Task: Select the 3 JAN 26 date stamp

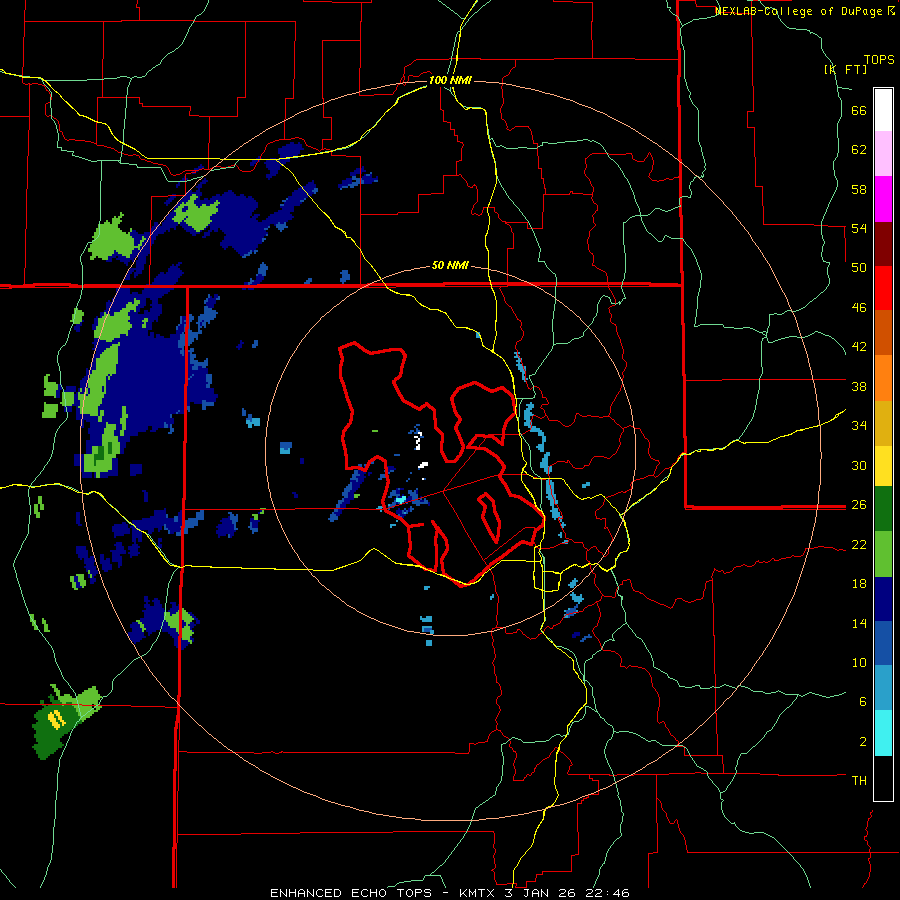Action: (x=541, y=893)
